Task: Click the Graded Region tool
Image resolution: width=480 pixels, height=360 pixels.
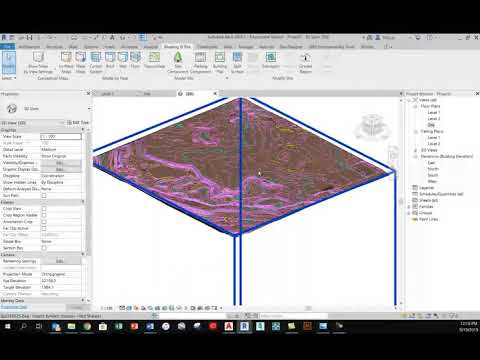Action: tap(305, 62)
